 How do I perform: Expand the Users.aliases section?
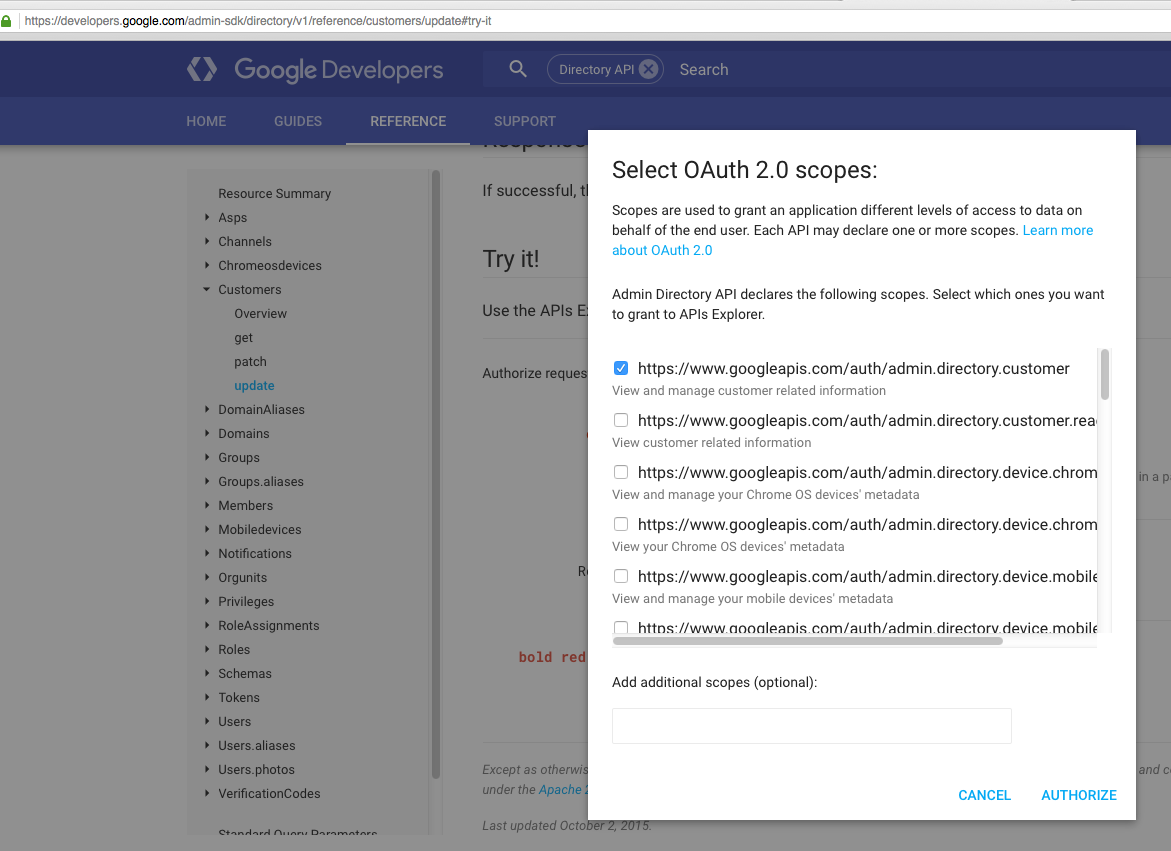(207, 745)
